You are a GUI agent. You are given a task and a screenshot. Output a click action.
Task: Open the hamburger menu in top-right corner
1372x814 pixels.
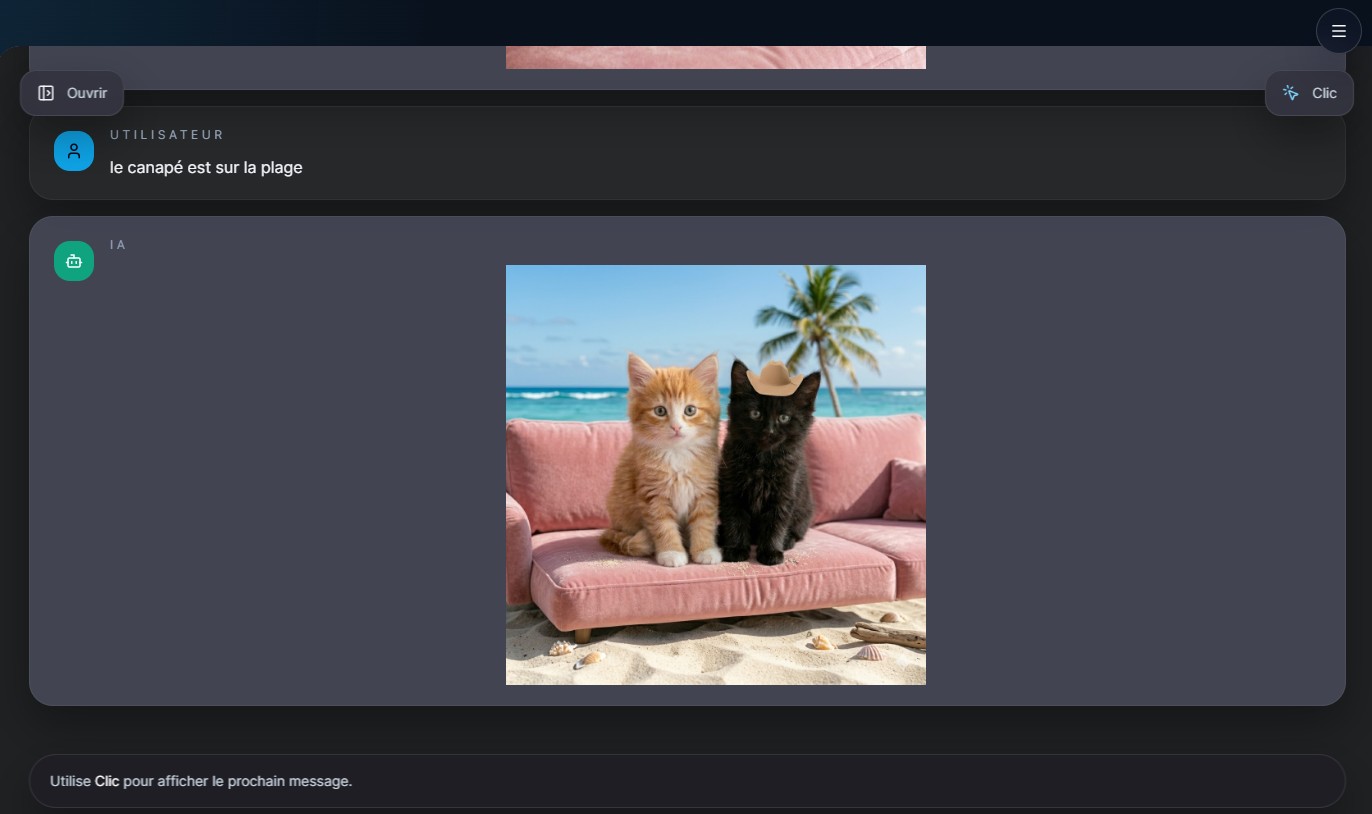pyautogui.click(x=1338, y=31)
